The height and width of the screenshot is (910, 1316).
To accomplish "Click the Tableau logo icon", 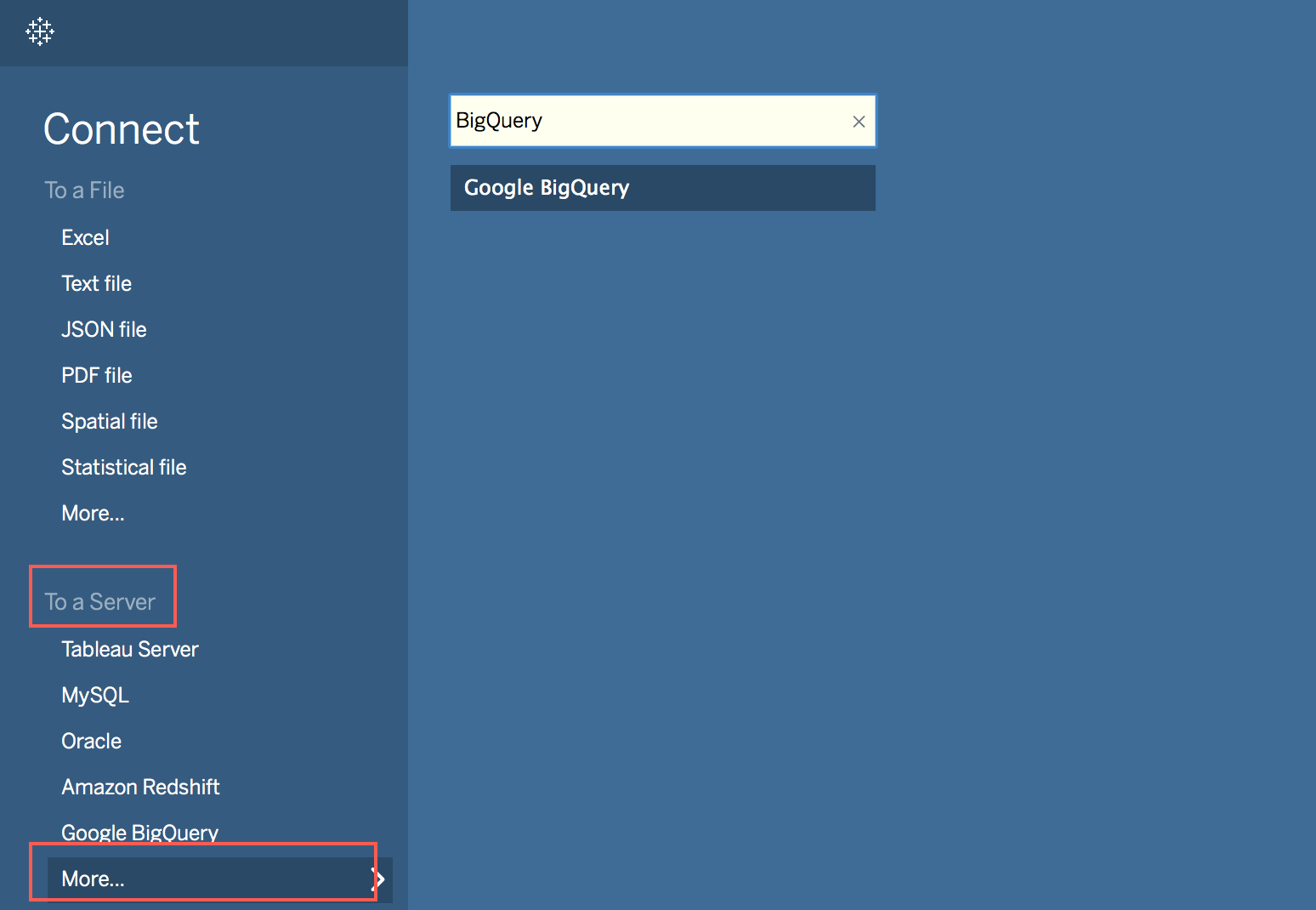I will [40, 31].
